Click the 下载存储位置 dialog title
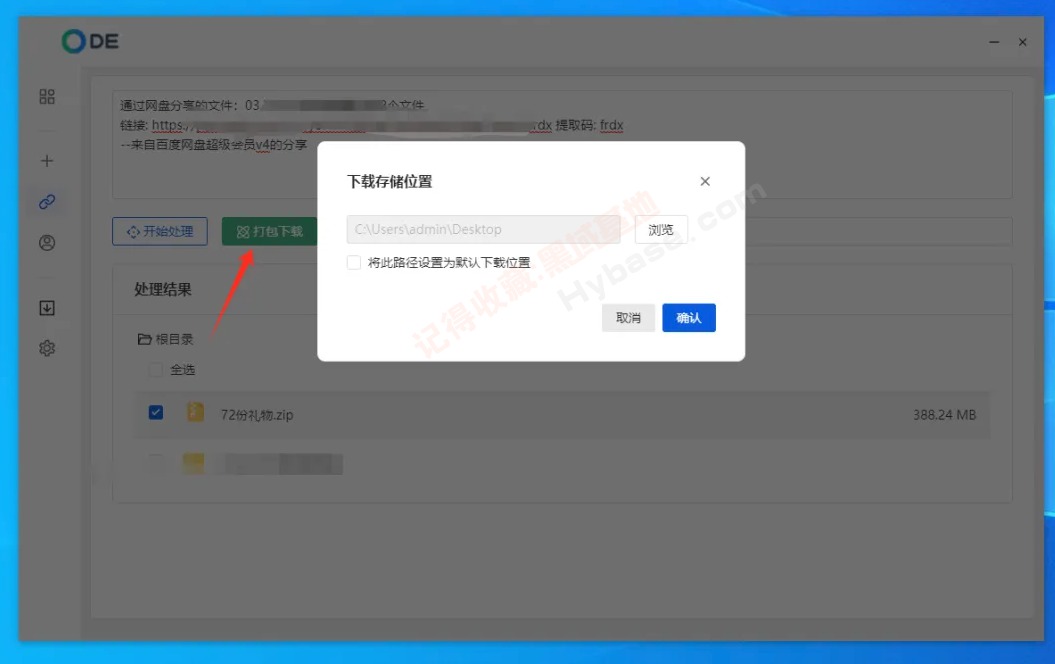The width and height of the screenshot is (1055, 664). tap(390, 182)
